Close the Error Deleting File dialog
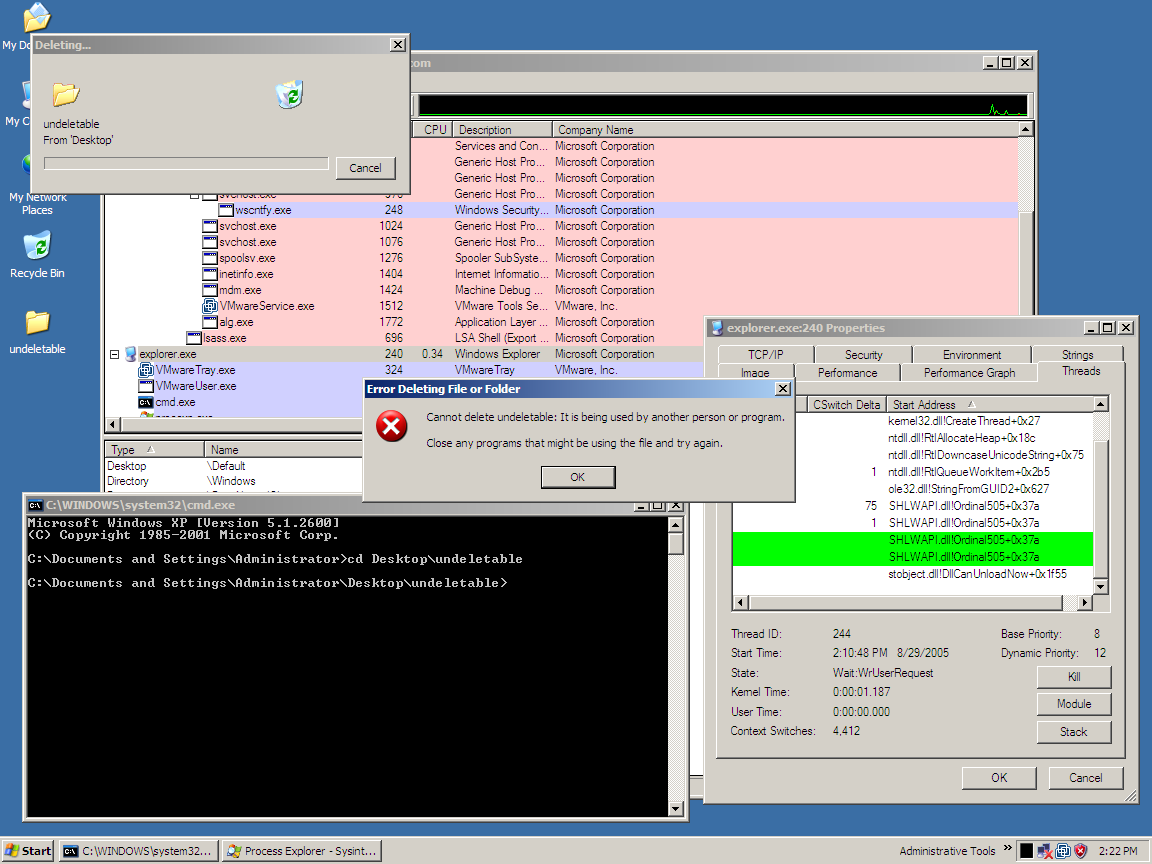The image size is (1152, 864). (x=783, y=389)
